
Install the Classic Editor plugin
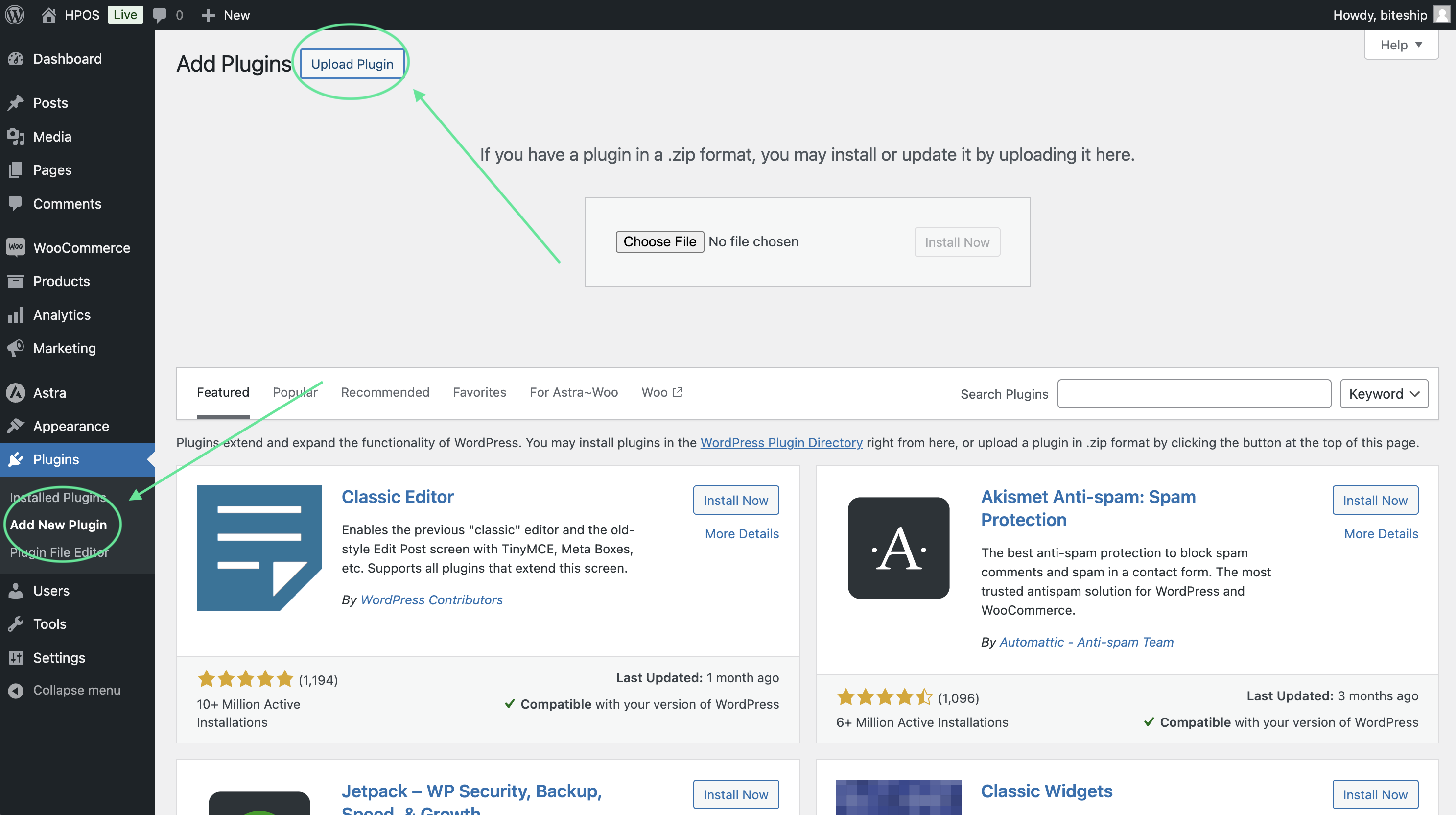click(736, 500)
